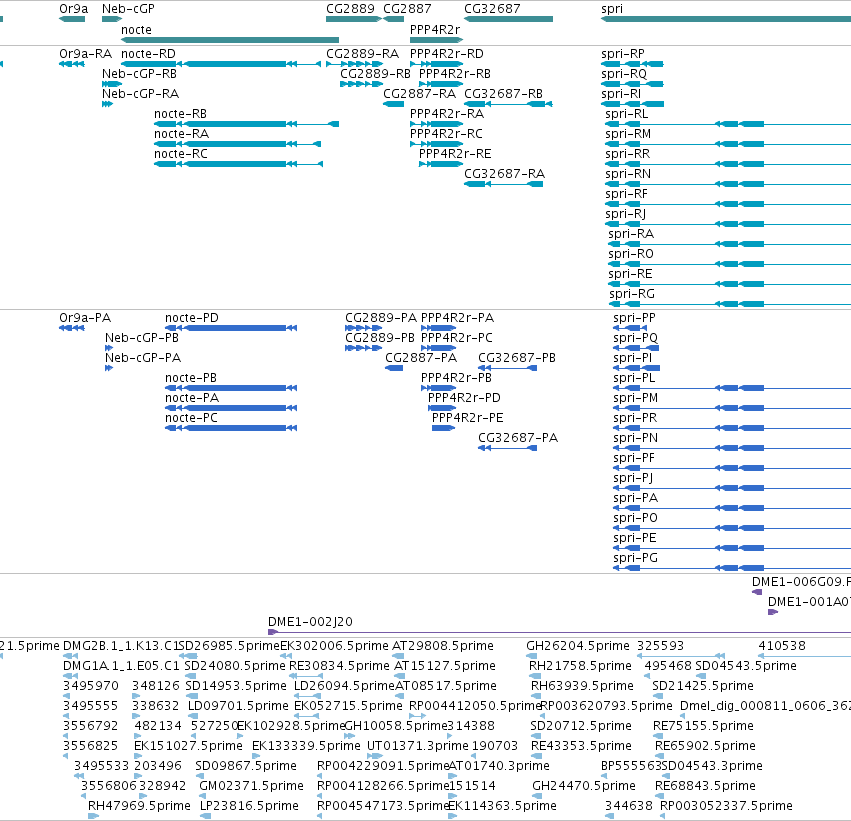Select the nocte gene span bar

[230, 40]
